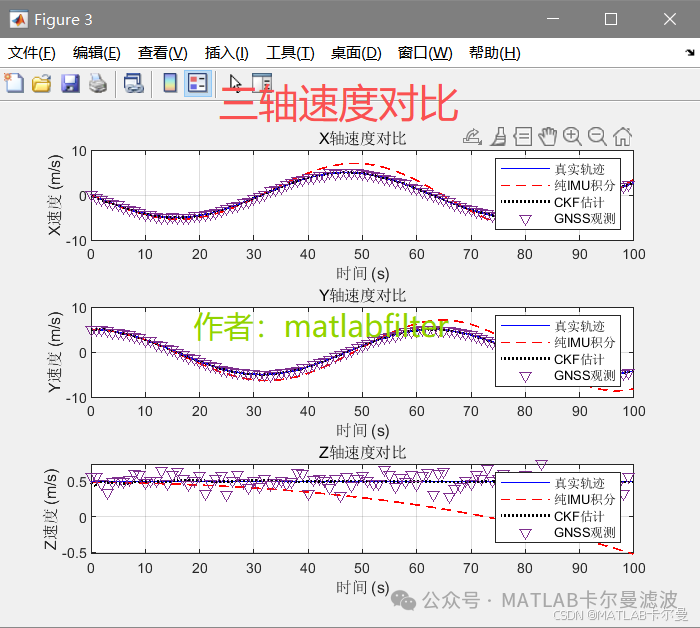This screenshot has width=700, height=628.
Task: Enable Data Tips tool
Action: [x=523, y=137]
